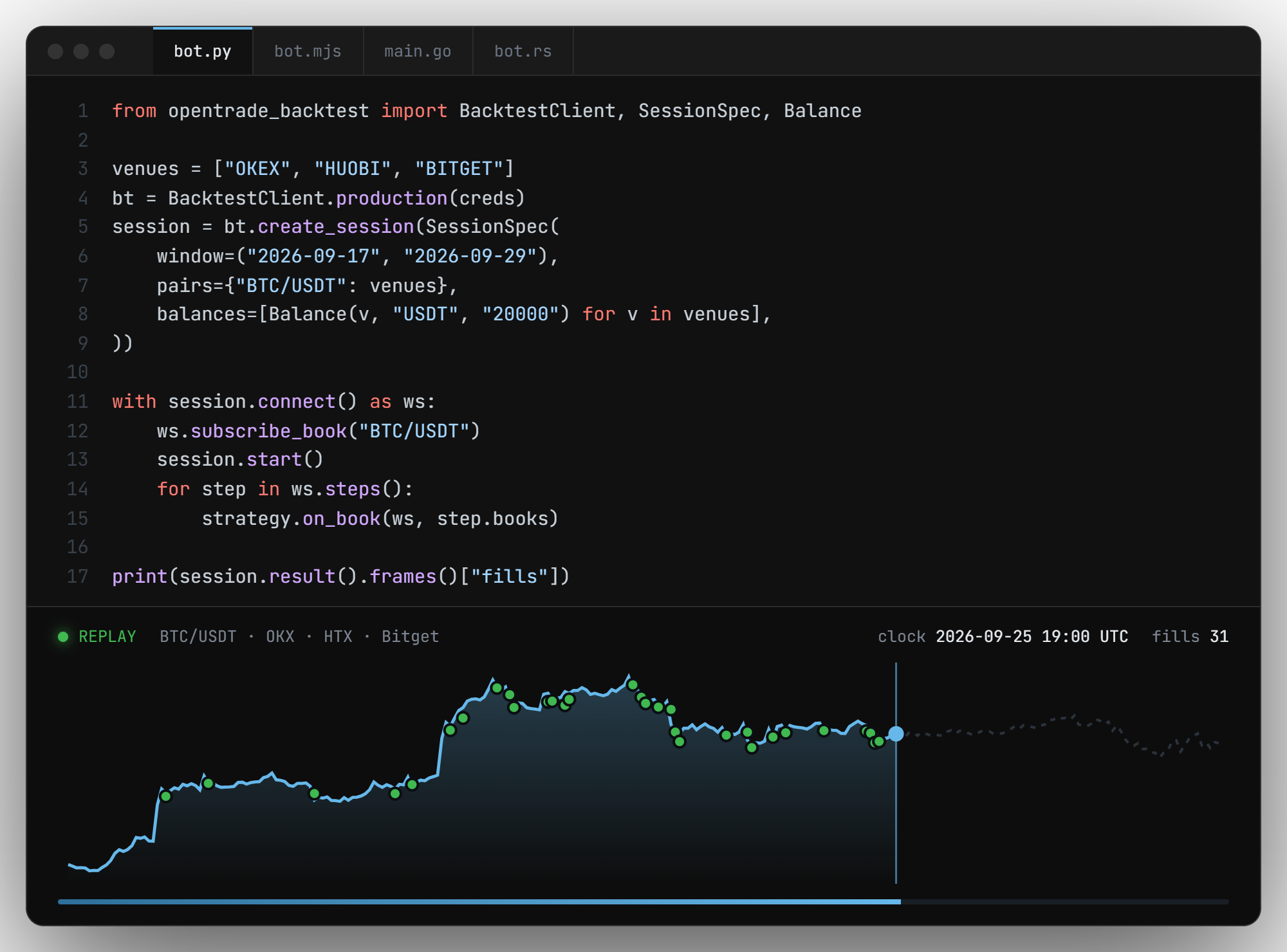Select the HTX venue label
The image size is (1287, 952).
click(338, 637)
